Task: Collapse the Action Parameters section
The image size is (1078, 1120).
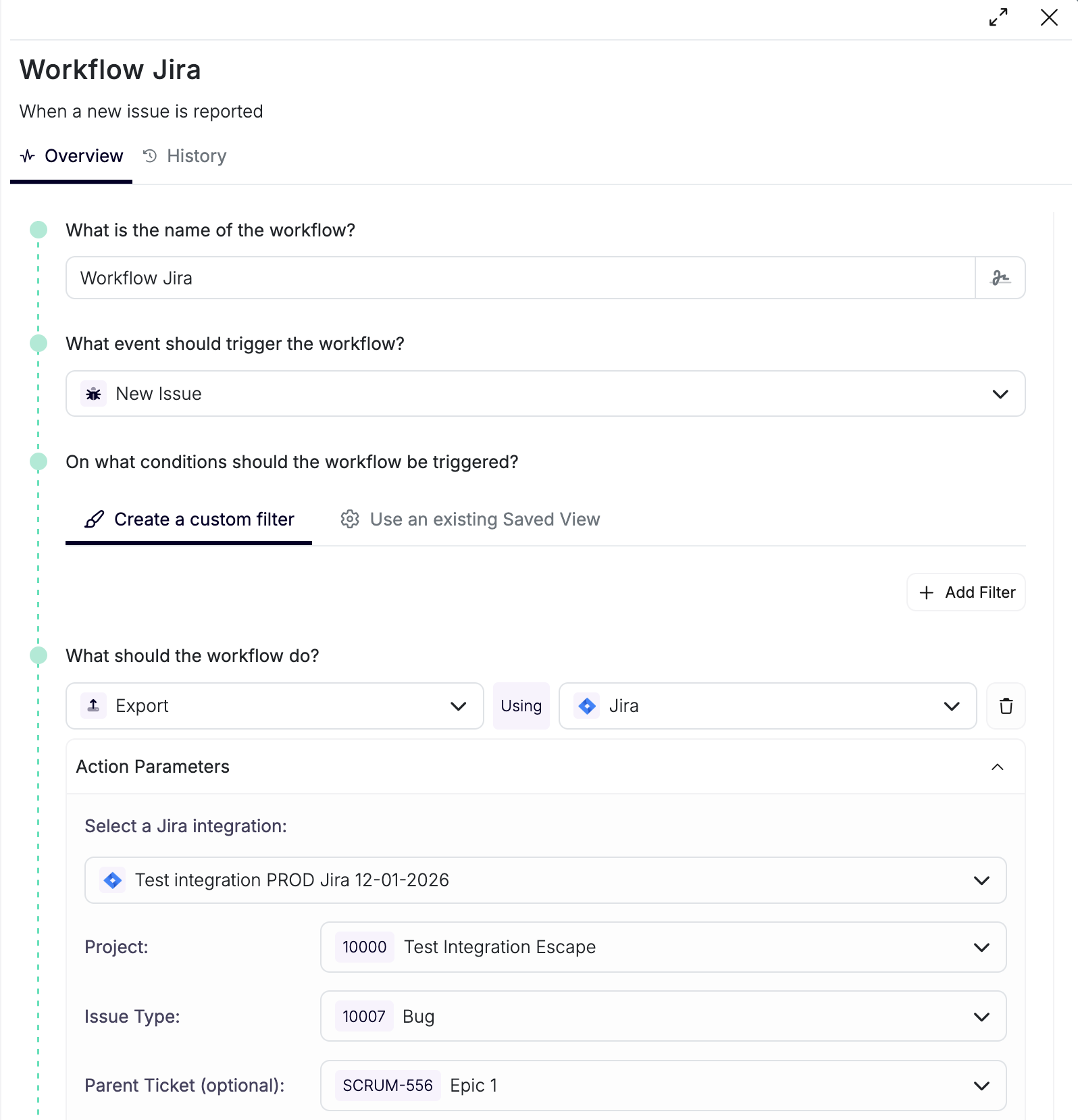Action: tap(998, 767)
